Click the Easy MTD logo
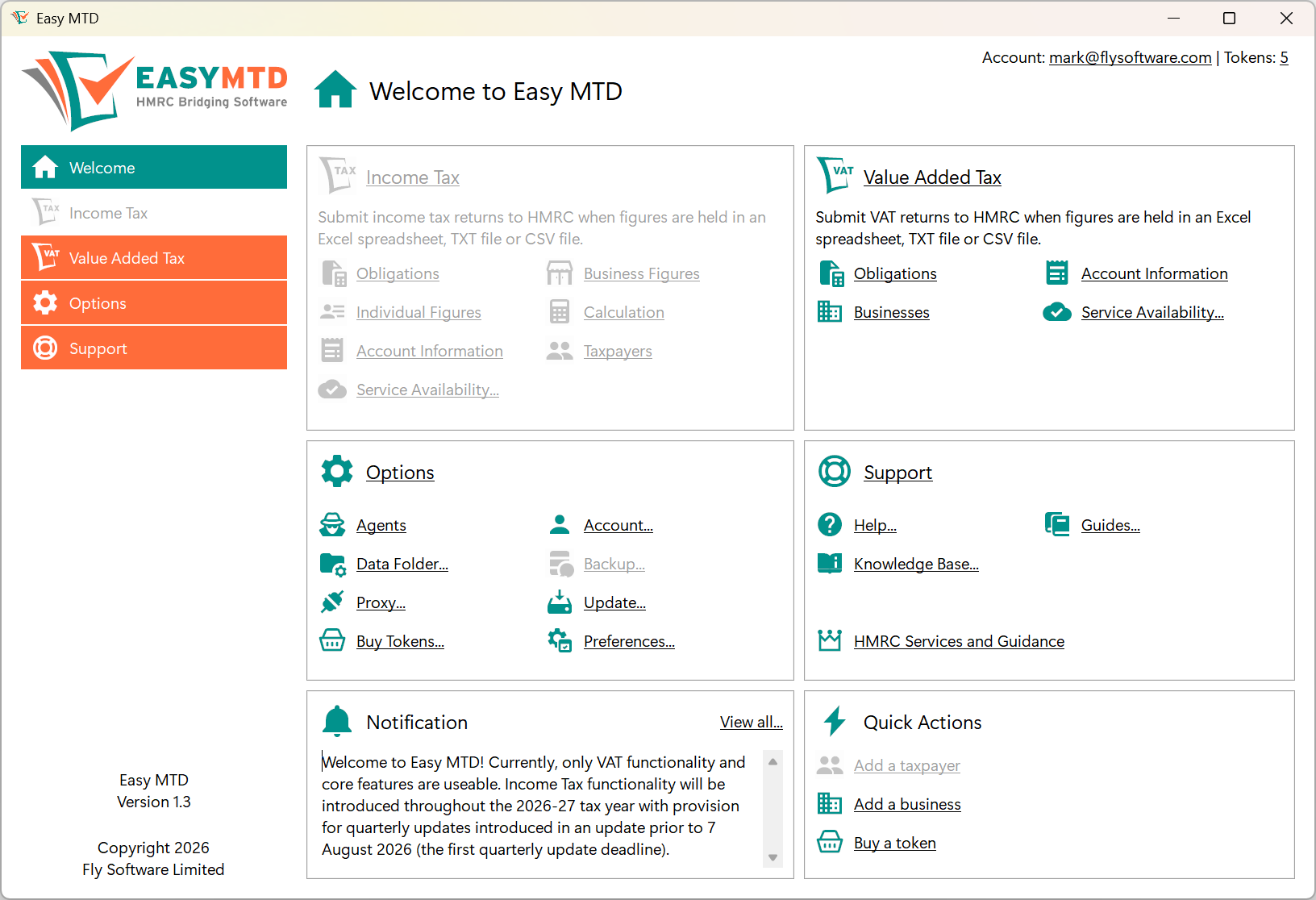The image size is (1316, 900). click(154, 90)
